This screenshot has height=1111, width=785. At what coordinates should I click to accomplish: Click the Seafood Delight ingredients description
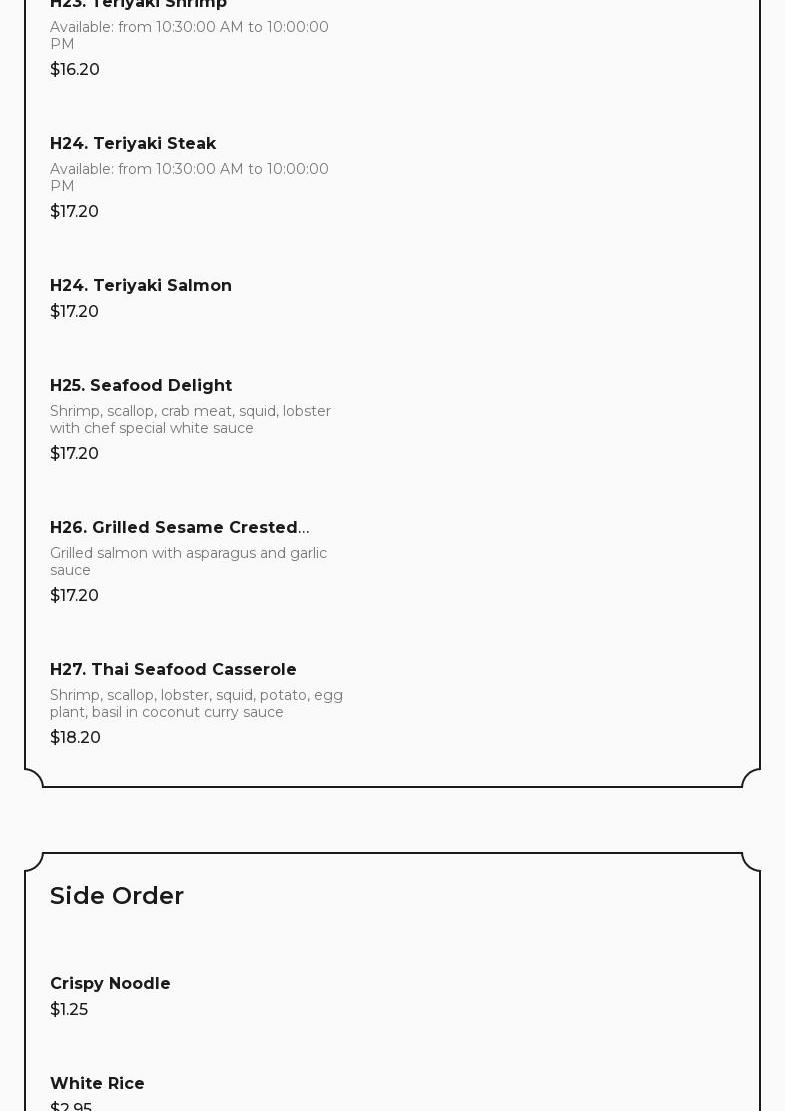pyautogui.click(x=191, y=419)
